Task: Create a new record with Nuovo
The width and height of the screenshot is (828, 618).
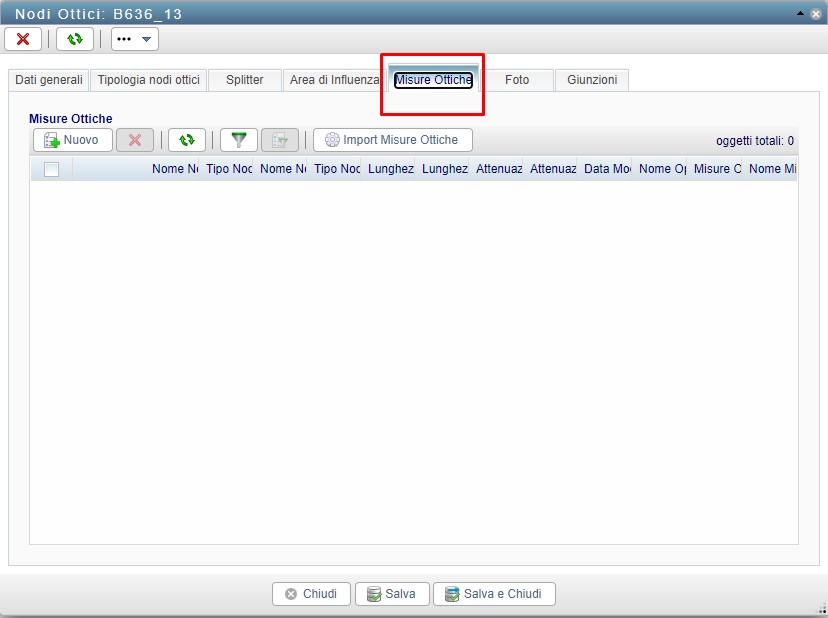Action: [73, 140]
